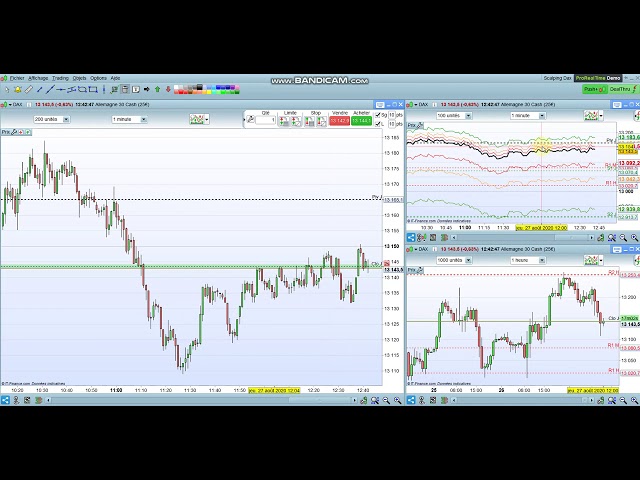The height and width of the screenshot is (480, 640).
Task: Zoom out magnifier under hourly chart
Action: click(623, 400)
